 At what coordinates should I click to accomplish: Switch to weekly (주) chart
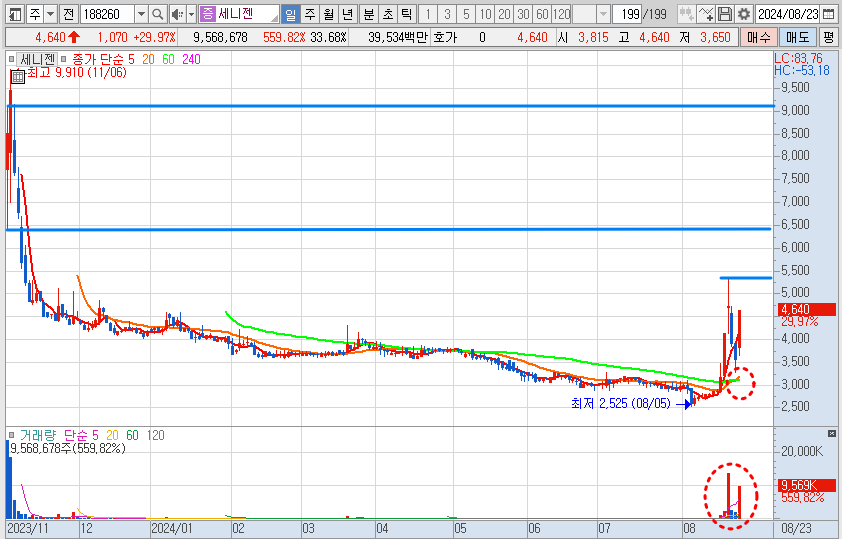pos(310,14)
